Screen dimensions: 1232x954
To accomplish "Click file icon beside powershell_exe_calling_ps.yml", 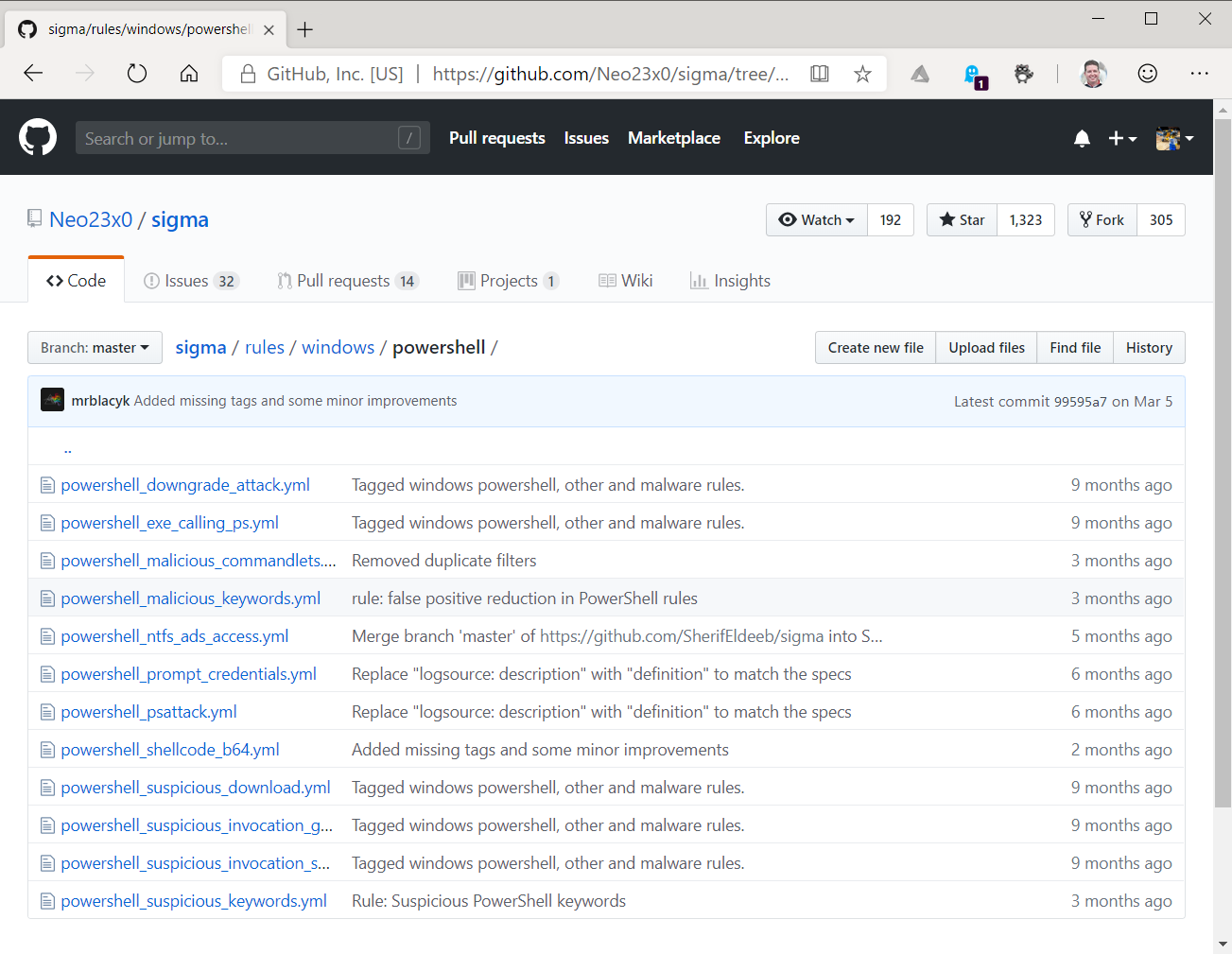I will [x=47, y=523].
